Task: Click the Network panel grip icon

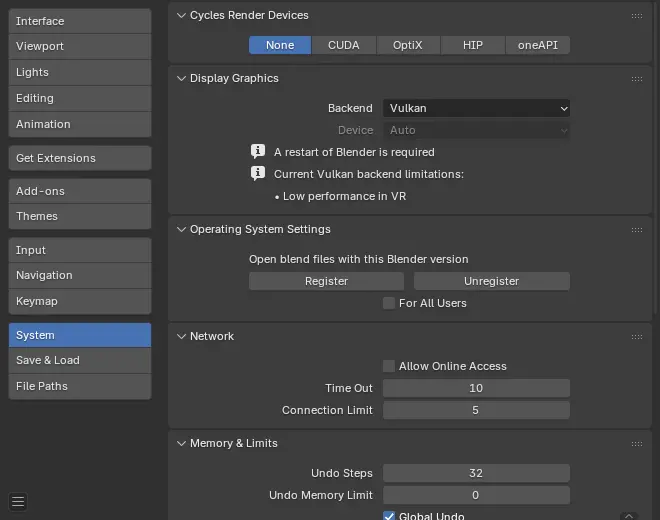Action: point(637,337)
